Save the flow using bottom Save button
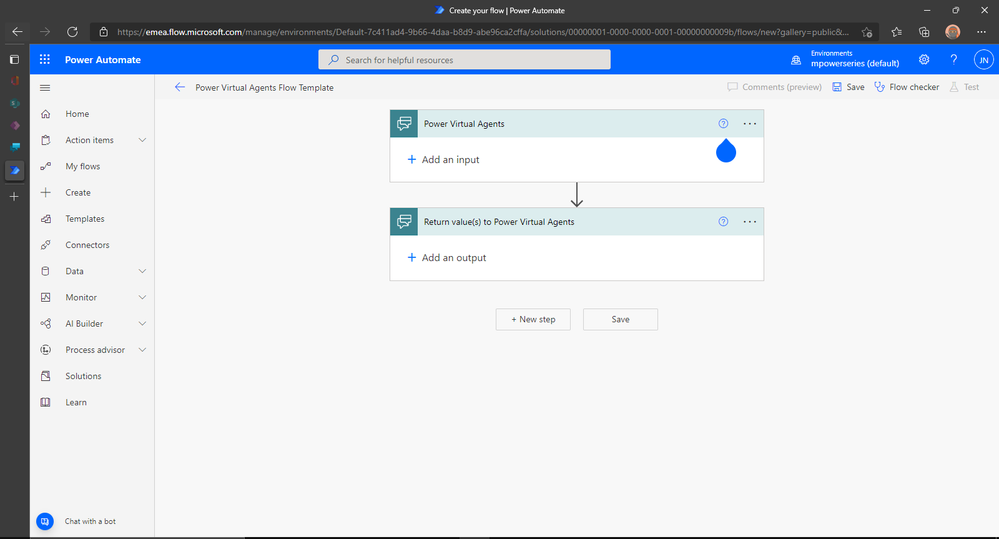The height and width of the screenshot is (539, 999). pos(621,319)
